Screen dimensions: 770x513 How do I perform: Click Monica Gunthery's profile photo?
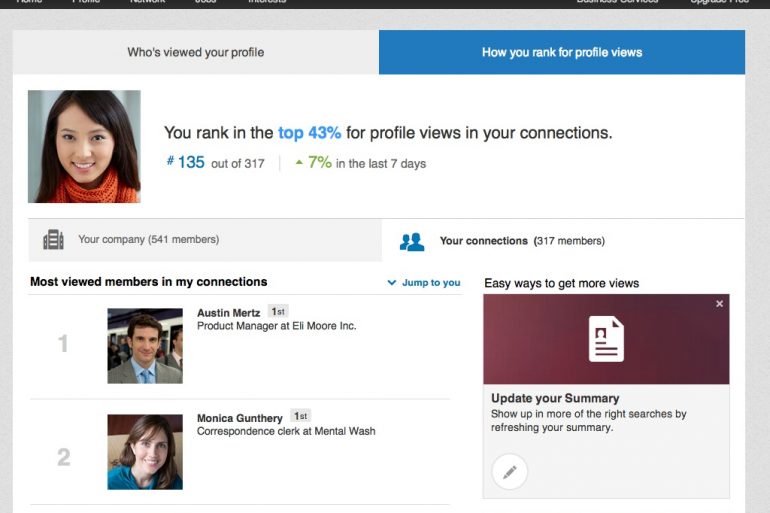[145, 451]
